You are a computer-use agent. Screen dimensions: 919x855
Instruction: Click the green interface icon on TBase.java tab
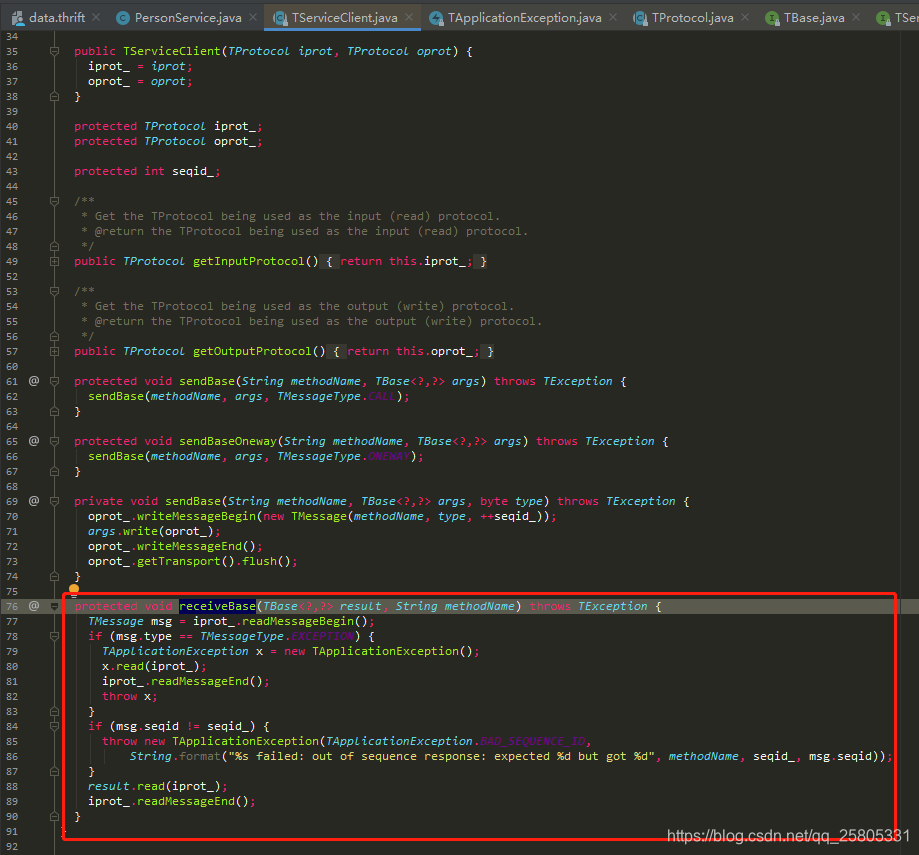coord(771,17)
